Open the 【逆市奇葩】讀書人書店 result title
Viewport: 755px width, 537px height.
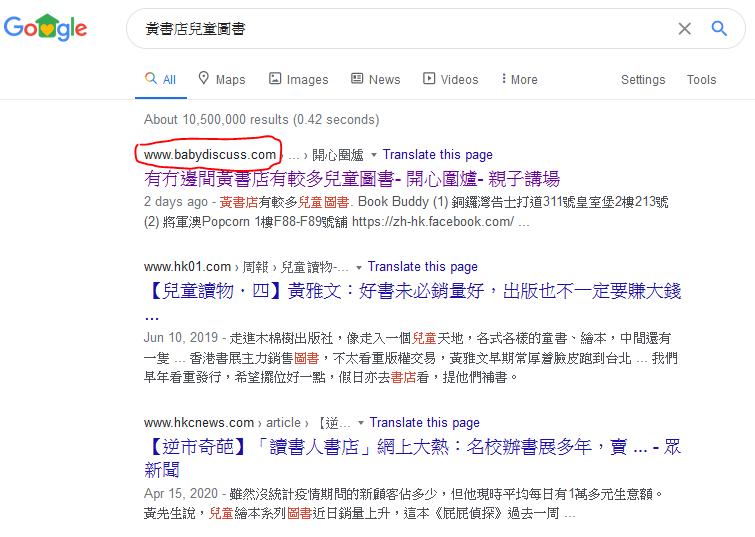[412, 458]
